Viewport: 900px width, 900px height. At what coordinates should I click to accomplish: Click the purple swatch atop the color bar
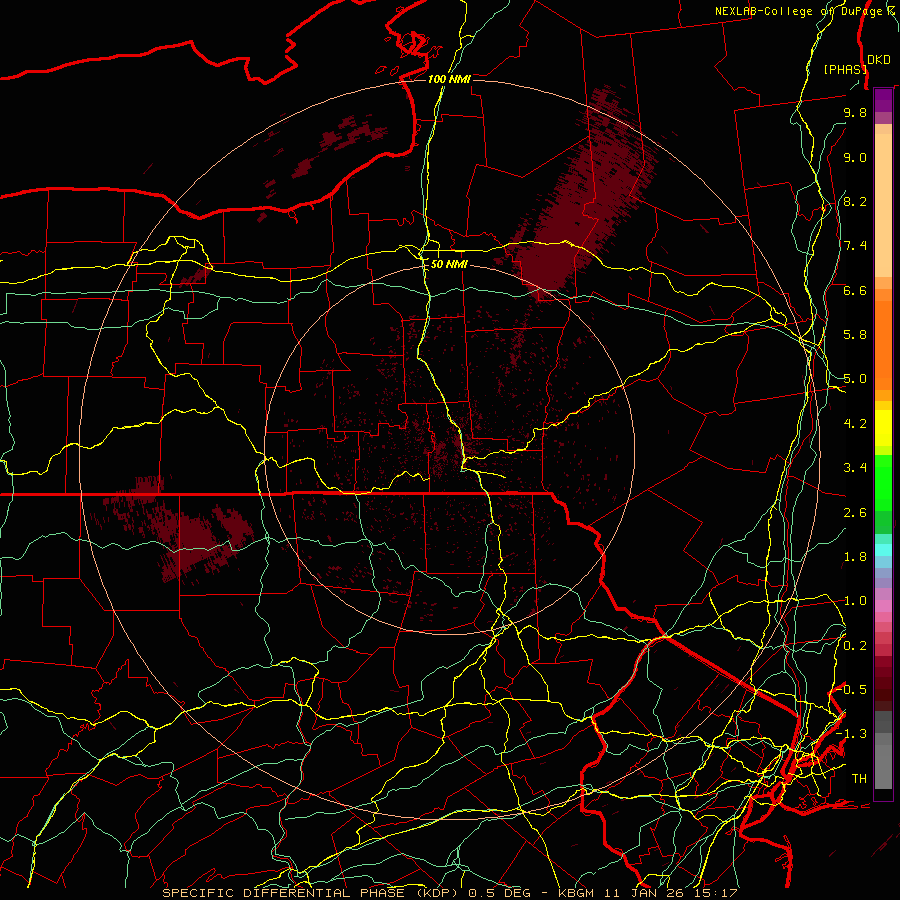883,100
